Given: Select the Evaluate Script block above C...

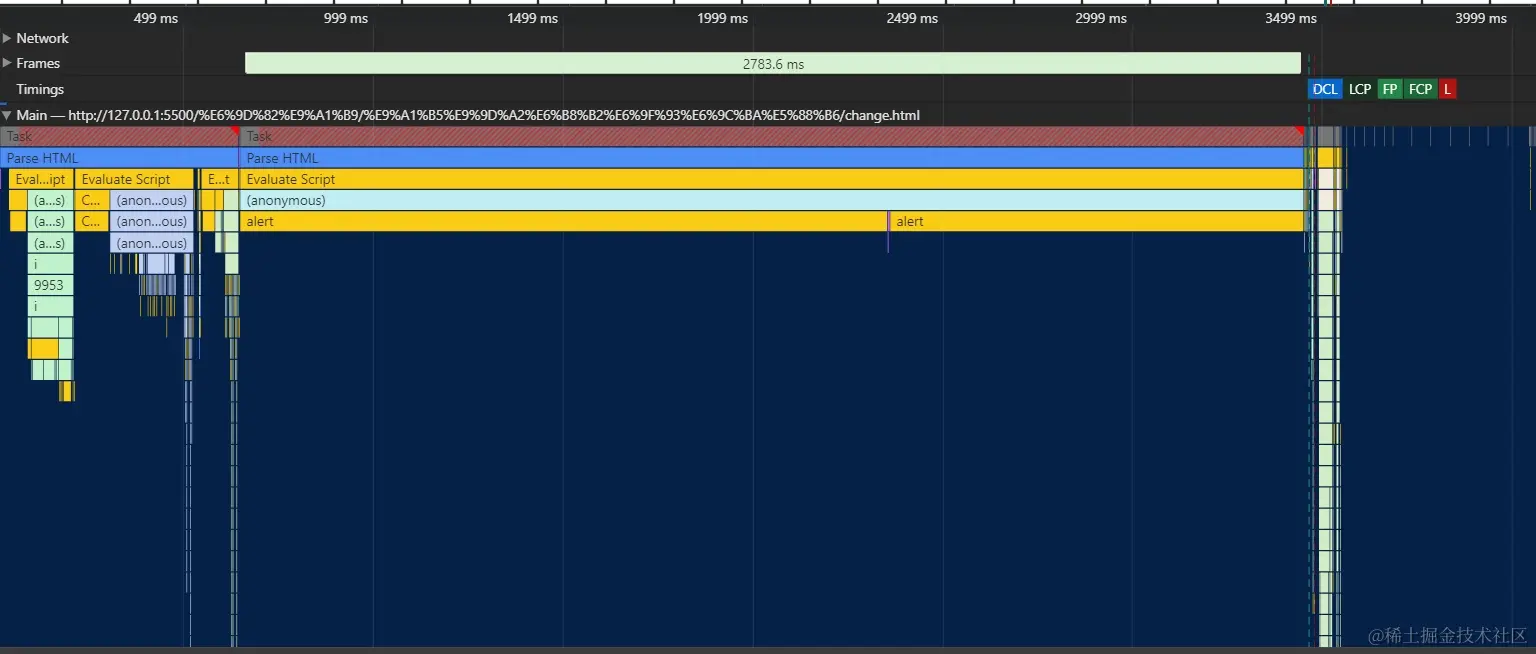Looking at the screenshot, I should (x=134, y=179).
